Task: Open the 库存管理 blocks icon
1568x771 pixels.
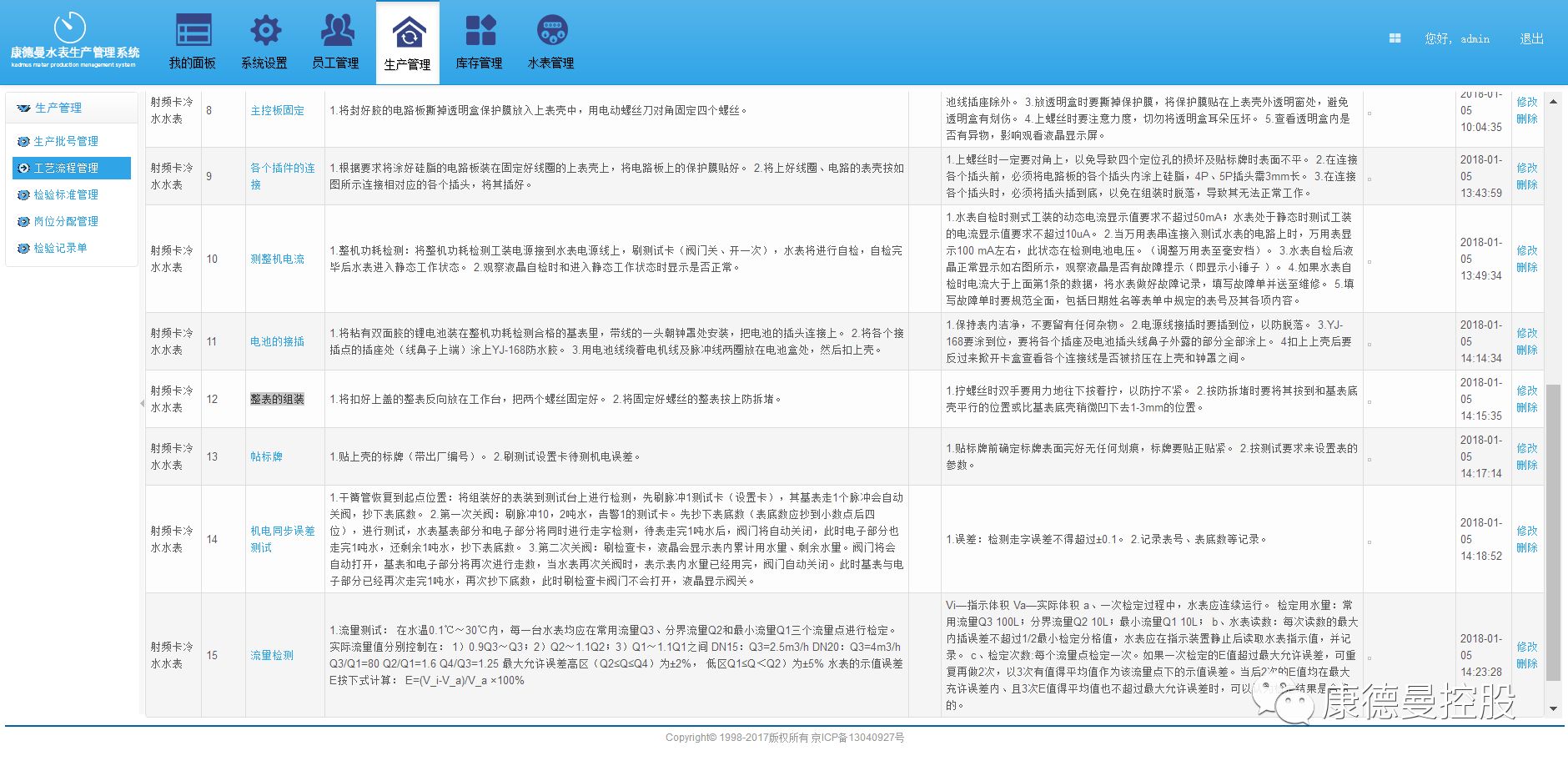Action: (480, 30)
